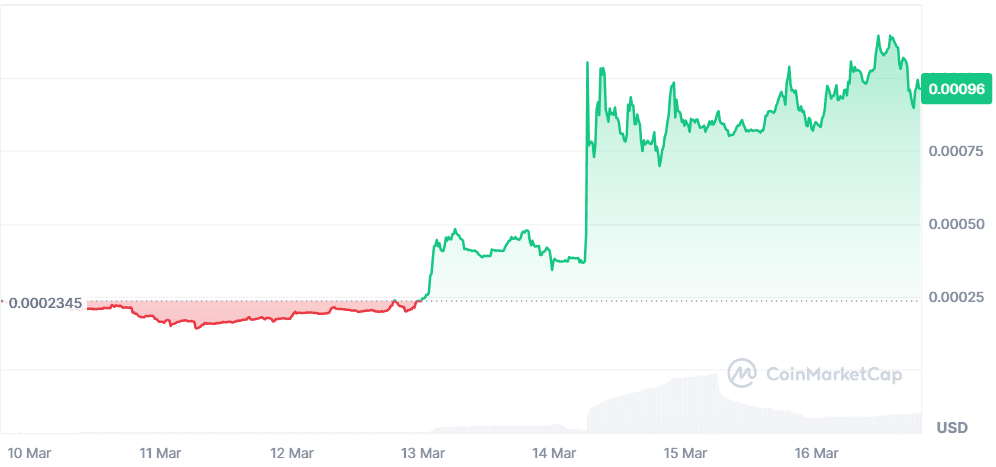Select the 15 Mar date label
996x467 pixels.
tap(686, 453)
